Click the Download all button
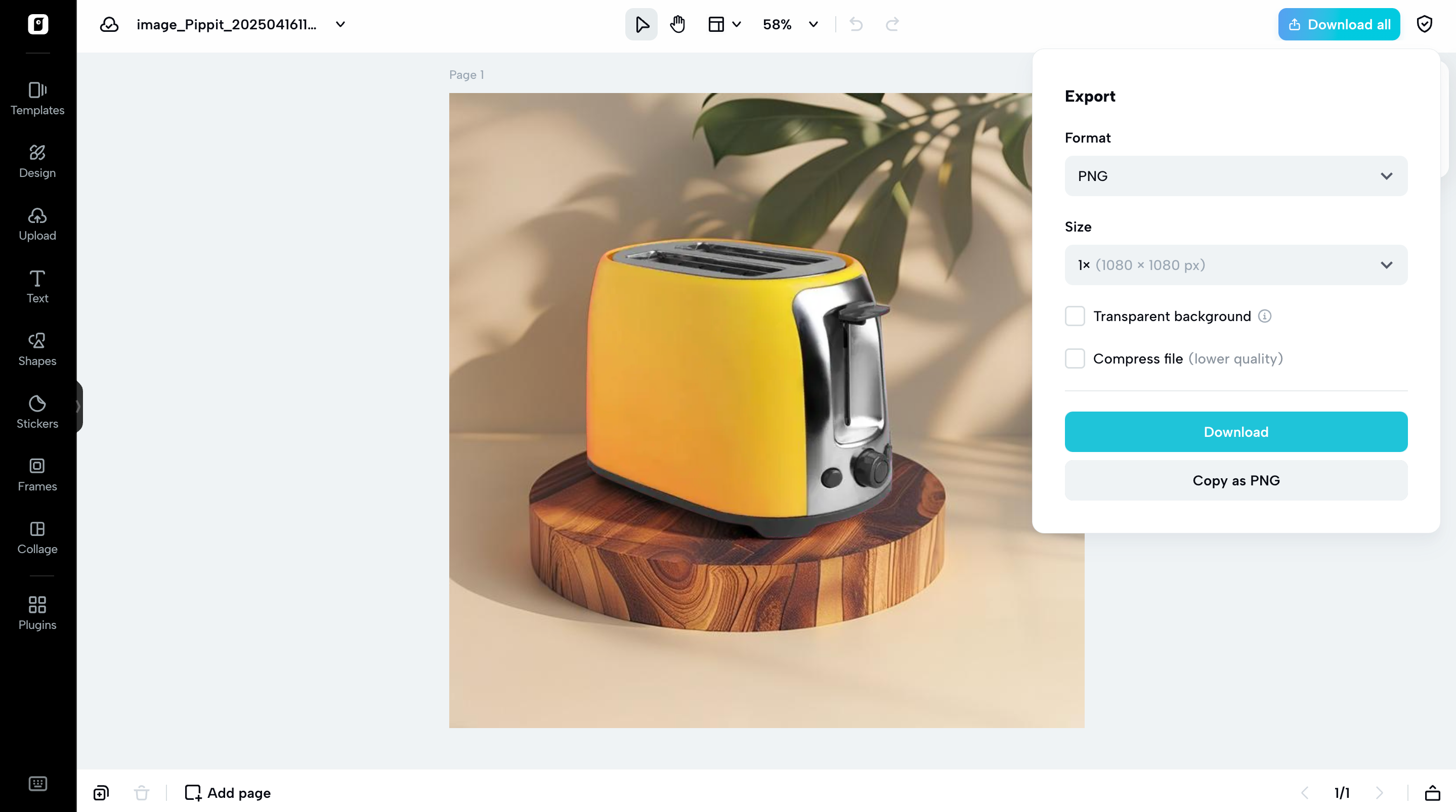 pyautogui.click(x=1339, y=24)
